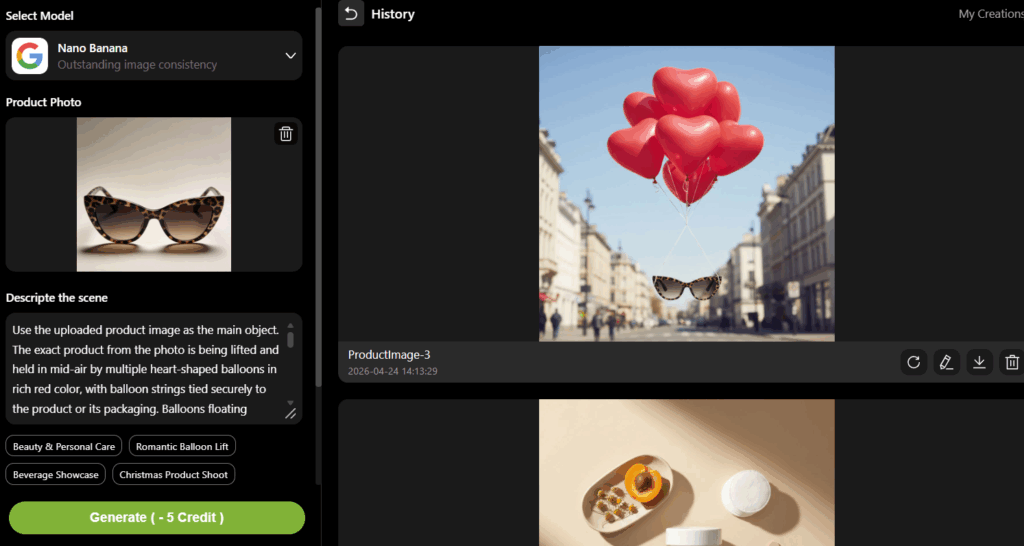Screen dimensions: 1024x546
Task: Open the Nano Banana model dropdown
Action: point(154,56)
